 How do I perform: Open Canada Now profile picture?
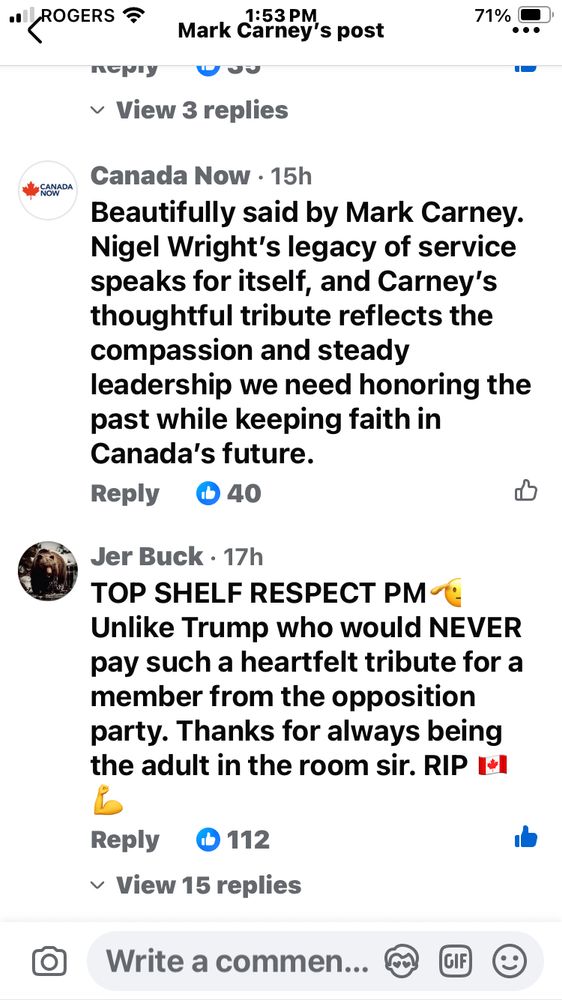point(48,190)
